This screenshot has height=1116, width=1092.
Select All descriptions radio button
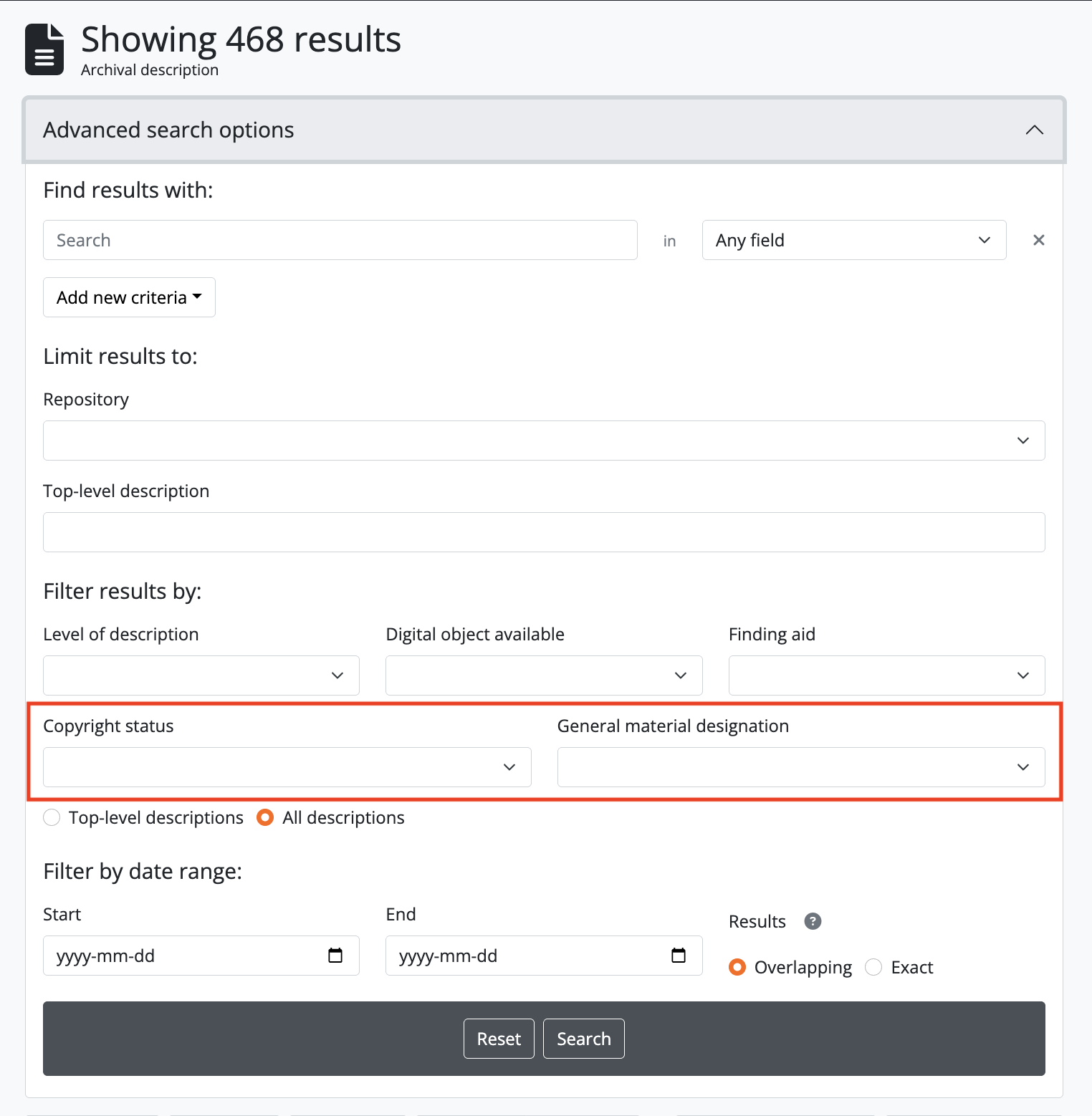tap(265, 817)
